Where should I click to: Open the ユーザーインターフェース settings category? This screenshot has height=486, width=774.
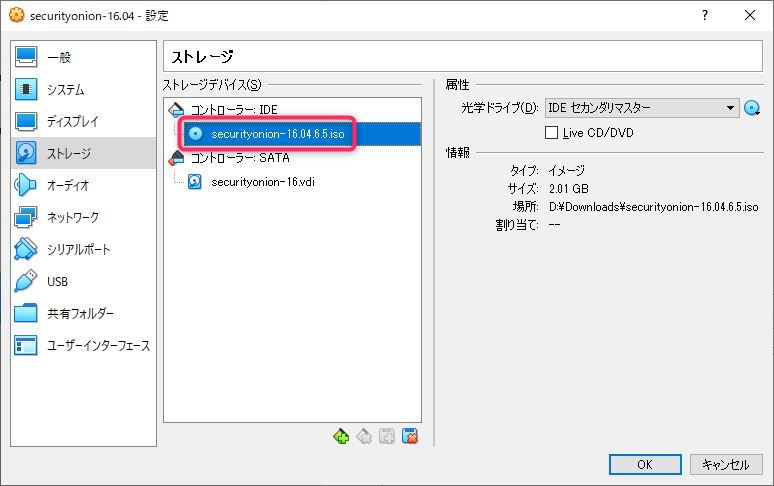pyautogui.click(x=83, y=345)
